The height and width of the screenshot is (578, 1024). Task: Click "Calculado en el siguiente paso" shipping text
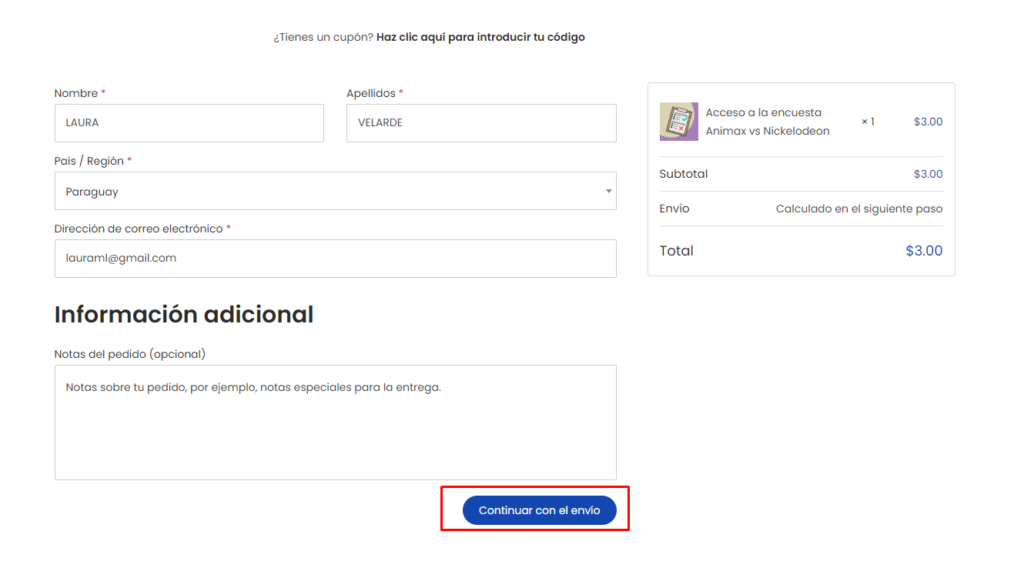858,209
